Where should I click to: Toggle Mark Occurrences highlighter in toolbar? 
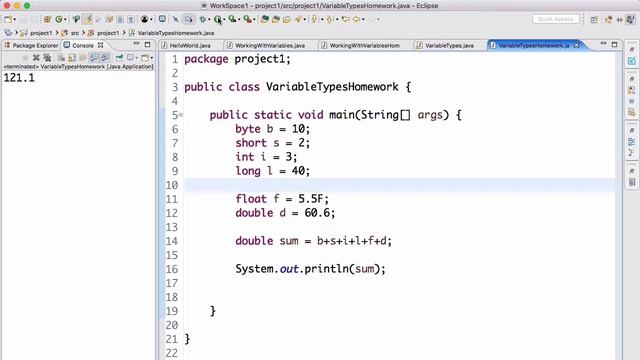tap(87, 19)
